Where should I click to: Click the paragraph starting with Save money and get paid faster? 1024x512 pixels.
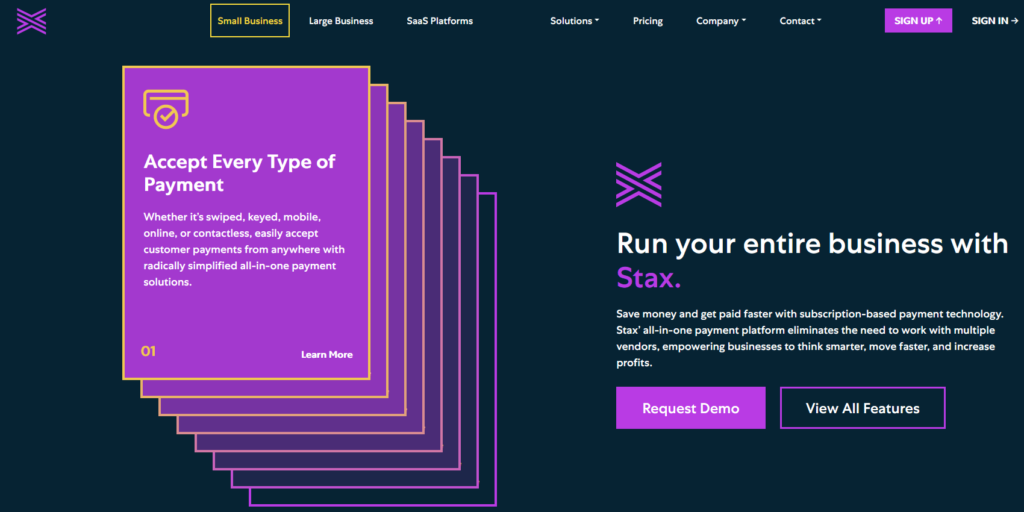tap(810, 338)
